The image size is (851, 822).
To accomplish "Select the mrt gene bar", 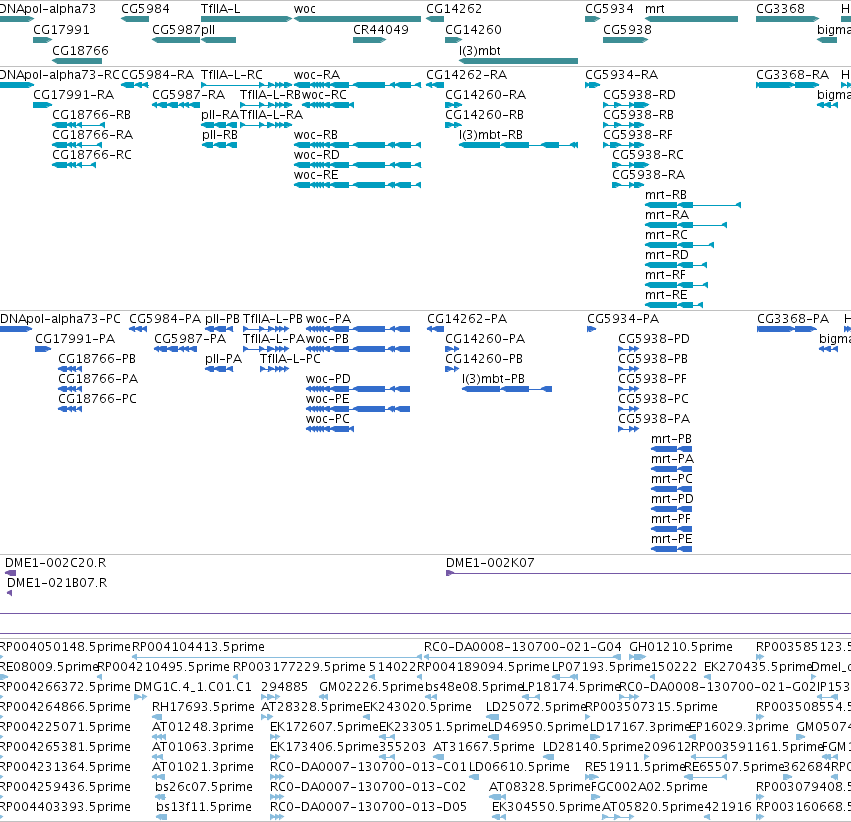I will coord(691,19).
